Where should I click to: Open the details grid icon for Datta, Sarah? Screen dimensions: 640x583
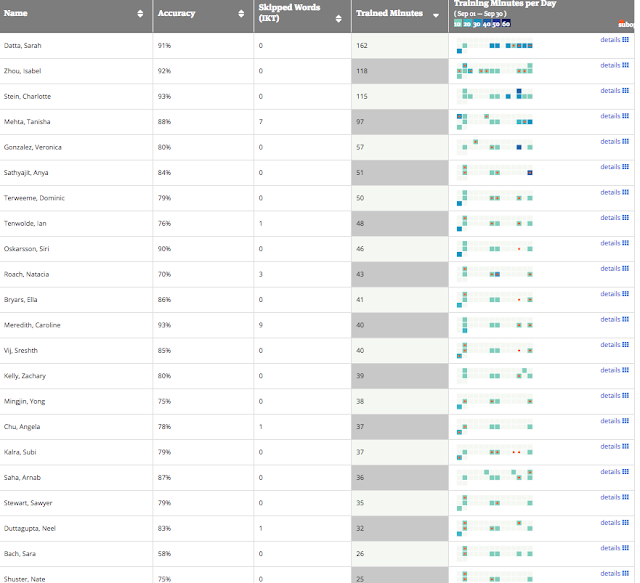[x=625, y=40]
